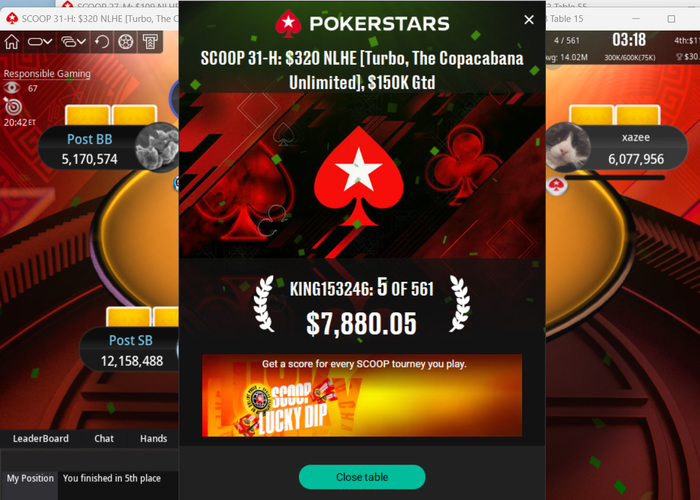Maximize the poker table window
The image size is (700, 500).
click(x=671, y=19)
